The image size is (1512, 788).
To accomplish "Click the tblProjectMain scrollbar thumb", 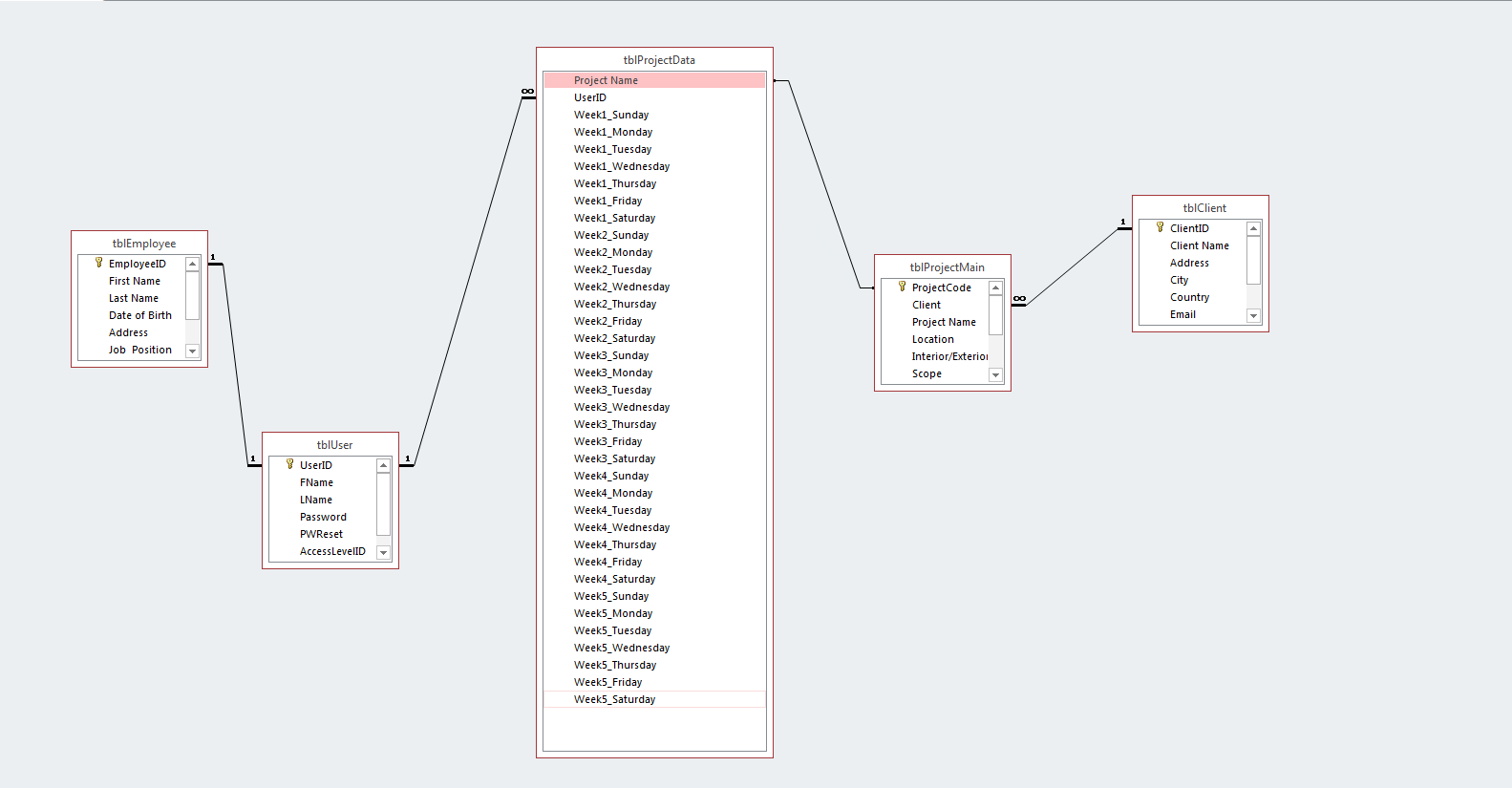I will point(995,315).
